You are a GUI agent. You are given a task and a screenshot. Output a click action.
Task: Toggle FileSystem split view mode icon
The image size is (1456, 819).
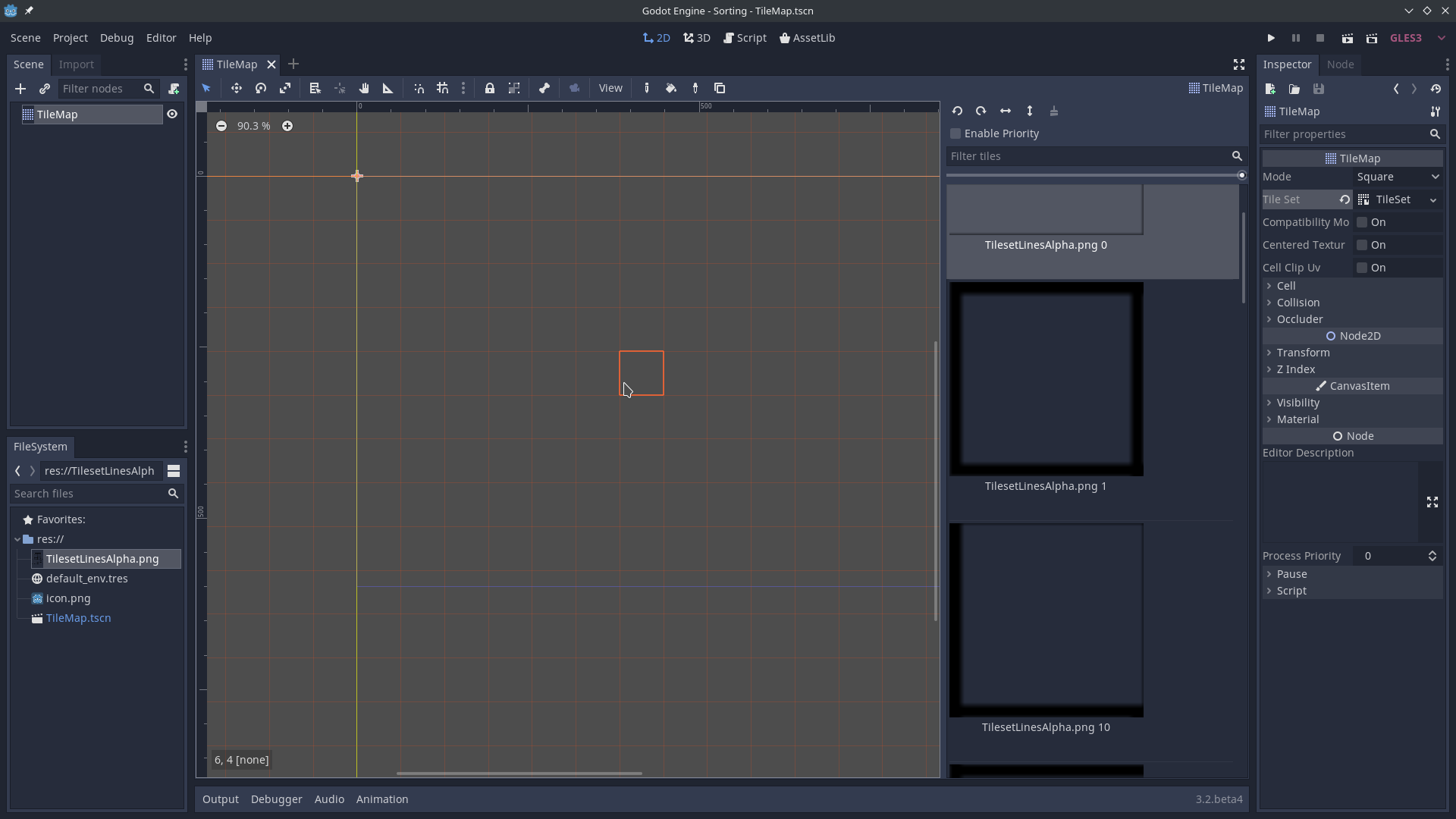point(174,471)
